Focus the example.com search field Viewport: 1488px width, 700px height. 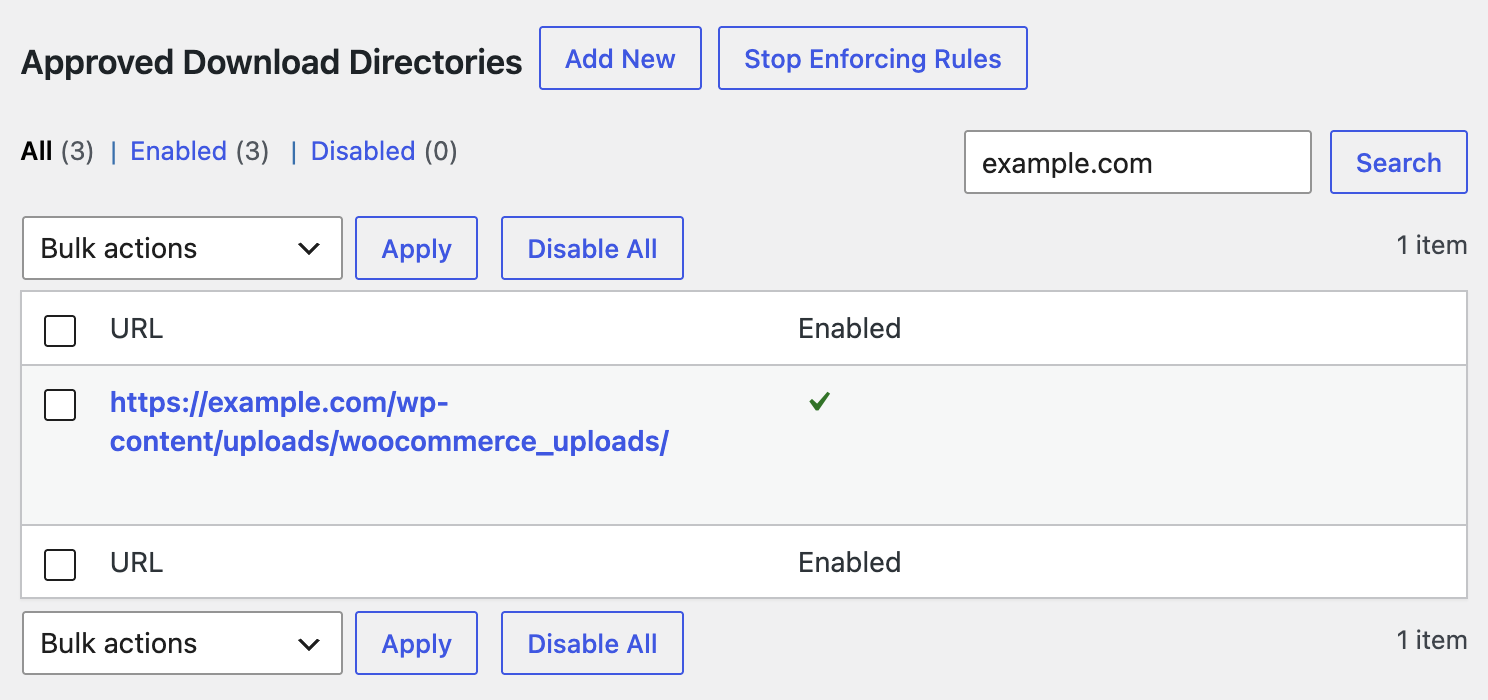(x=1138, y=162)
